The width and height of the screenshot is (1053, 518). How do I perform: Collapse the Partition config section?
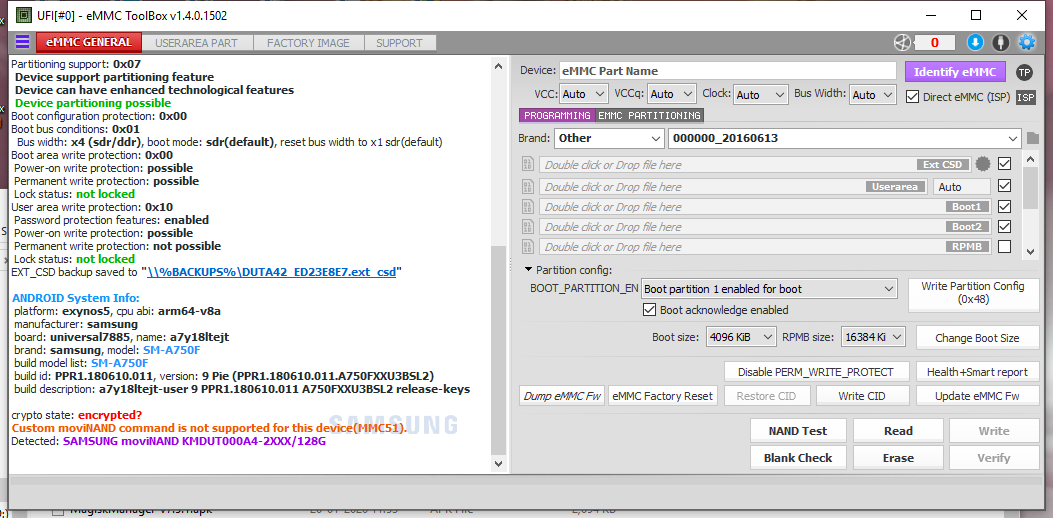529,270
